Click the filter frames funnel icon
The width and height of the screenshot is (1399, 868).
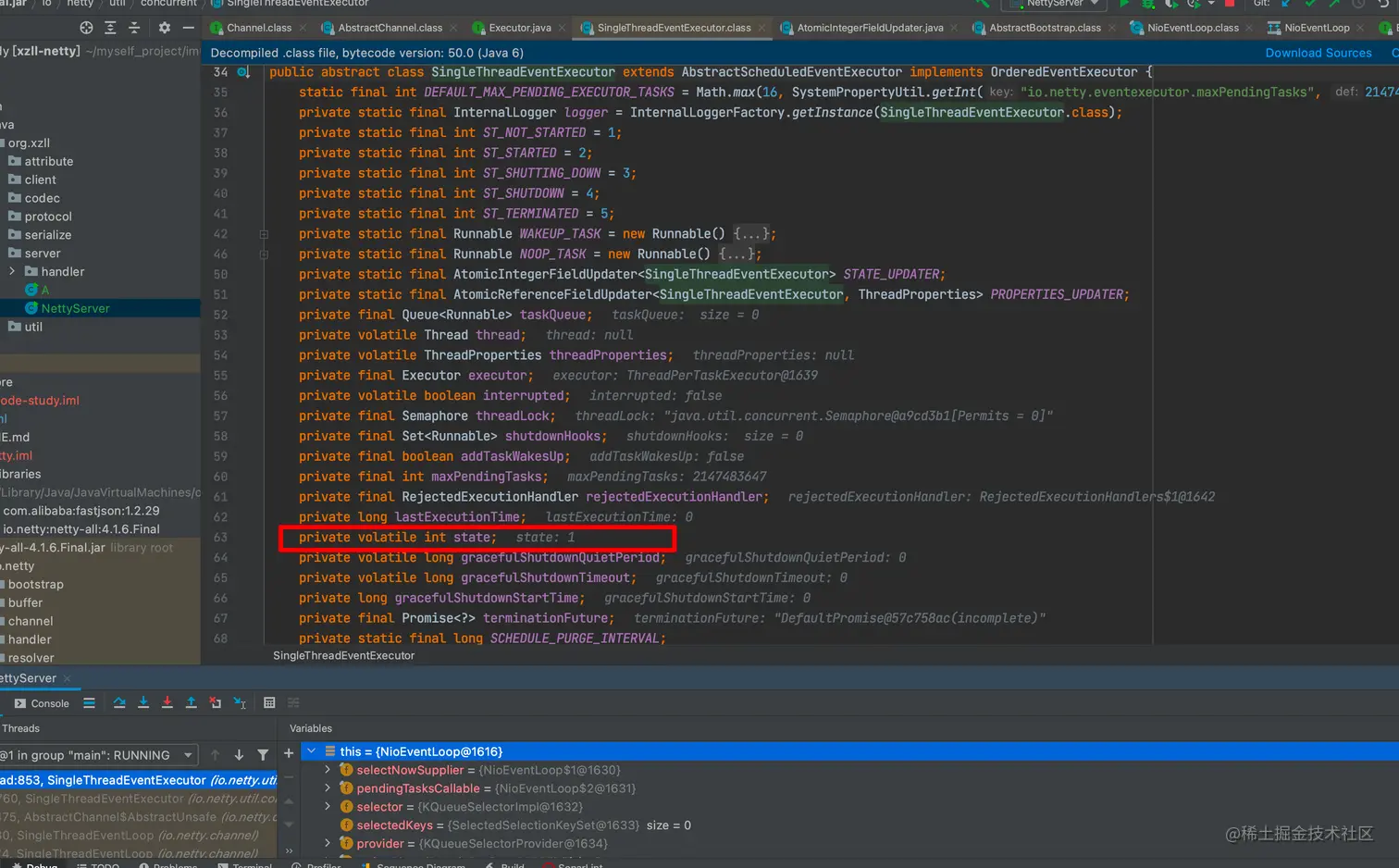coord(263,755)
